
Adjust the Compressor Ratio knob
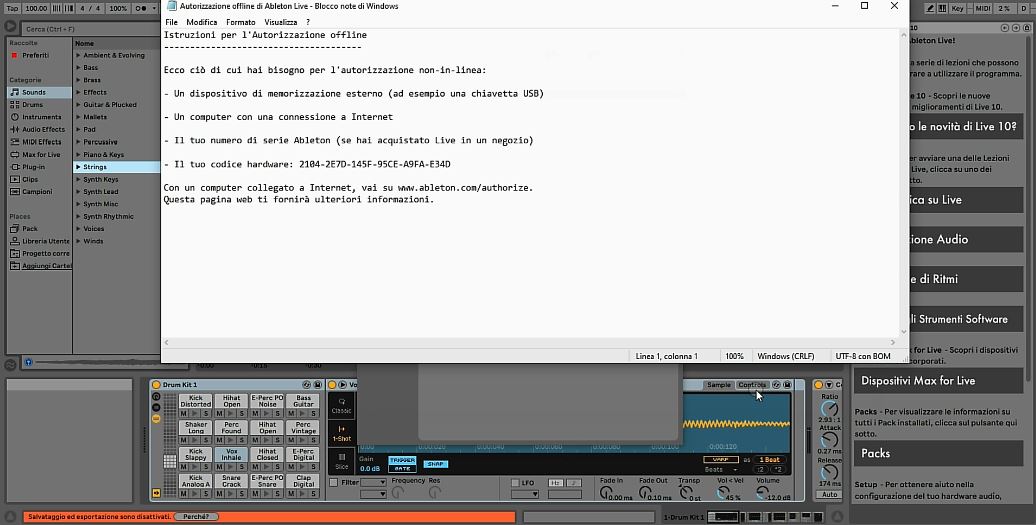[829, 409]
